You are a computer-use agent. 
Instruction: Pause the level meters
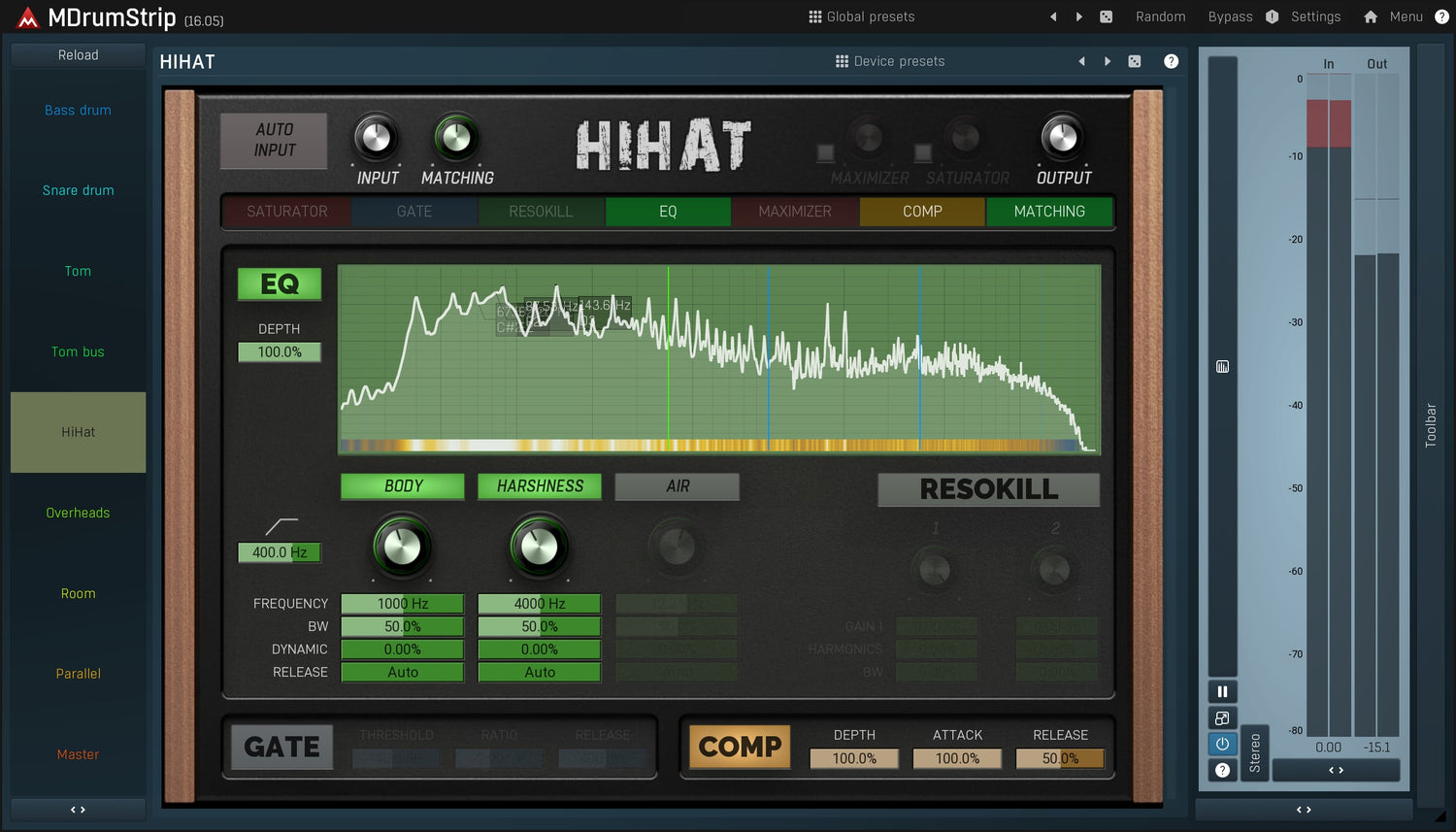pyautogui.click(x=1222, y=691)
